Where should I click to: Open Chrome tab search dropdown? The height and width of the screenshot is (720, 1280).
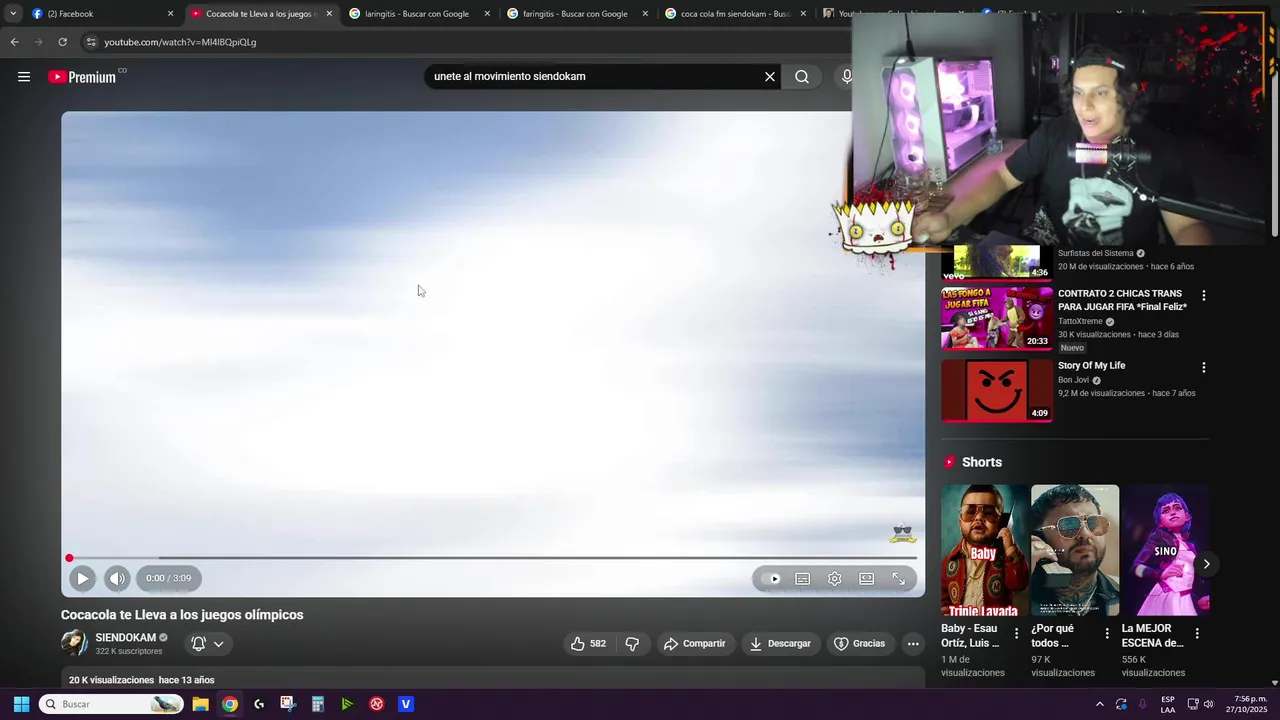[12, 14]
